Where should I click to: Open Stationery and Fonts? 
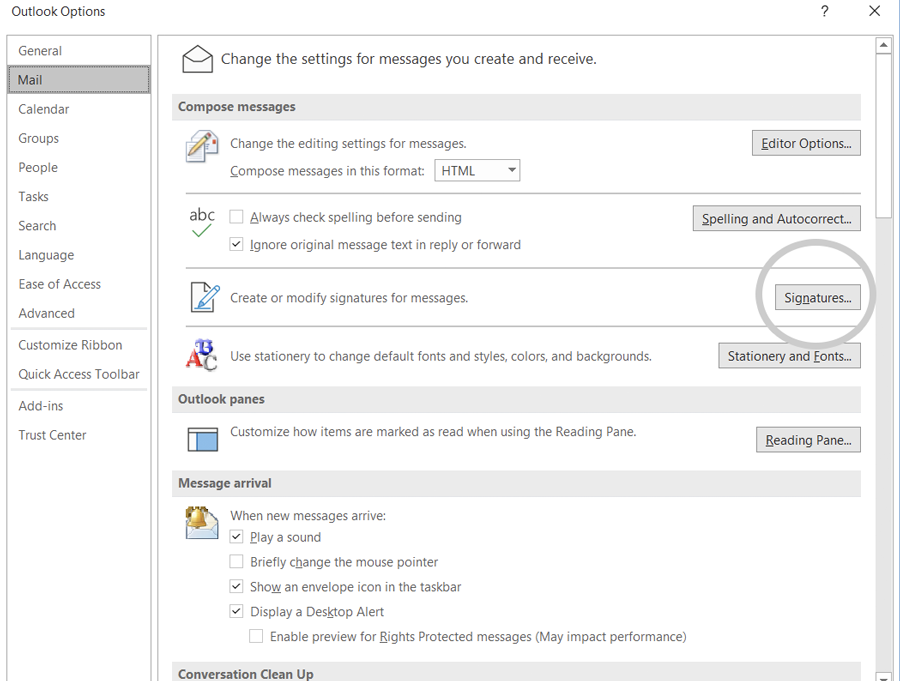pyautogui.click(x=790, y=356)
